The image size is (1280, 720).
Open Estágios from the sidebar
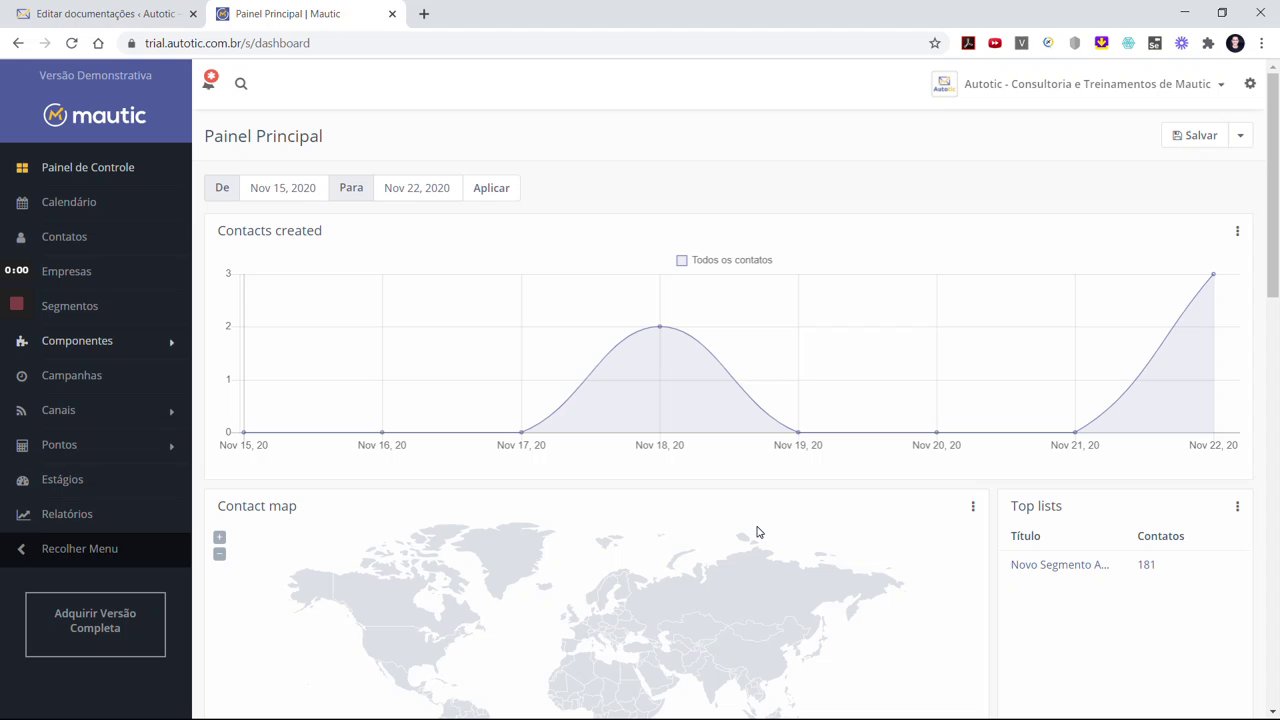point(62,479)
